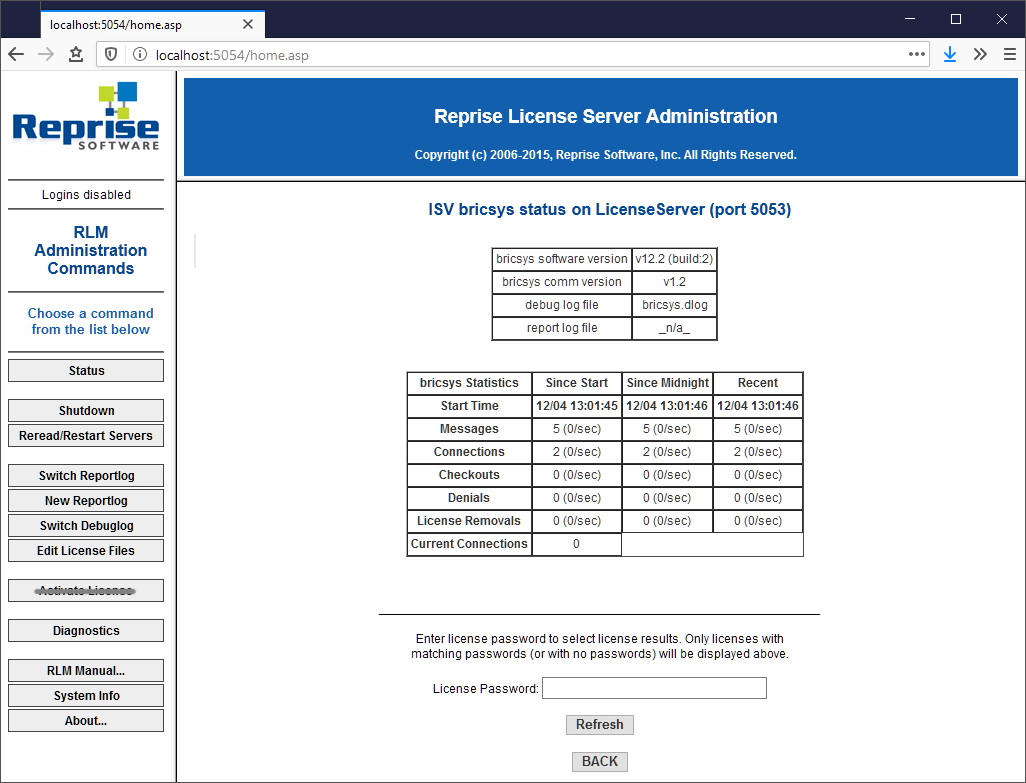1026x783 pixels.
Task: Click the 'Checkouts' row label
Action: point(469,475)
